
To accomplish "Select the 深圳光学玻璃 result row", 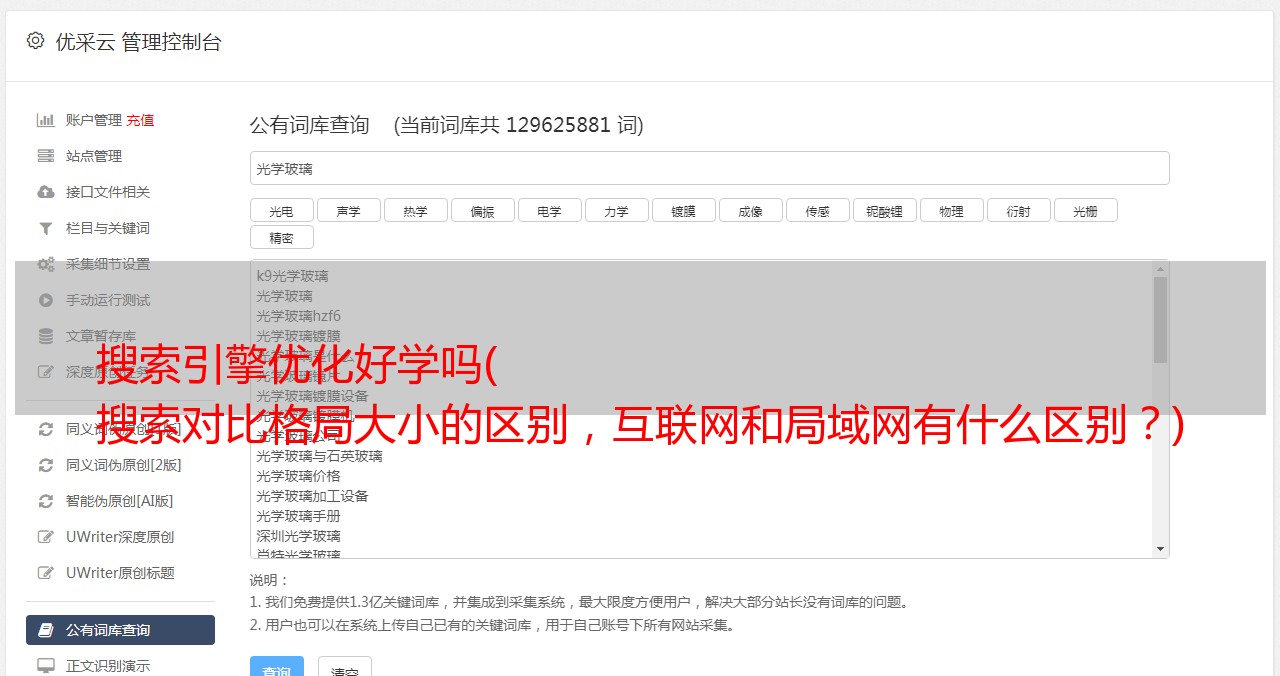I will coord(701,536).
